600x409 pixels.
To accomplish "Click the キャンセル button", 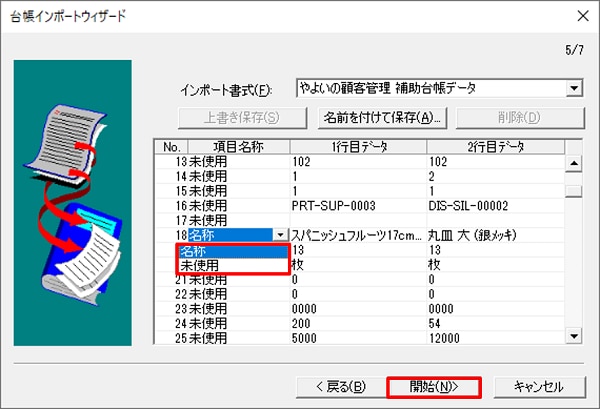I will click(x=540, y=388).
